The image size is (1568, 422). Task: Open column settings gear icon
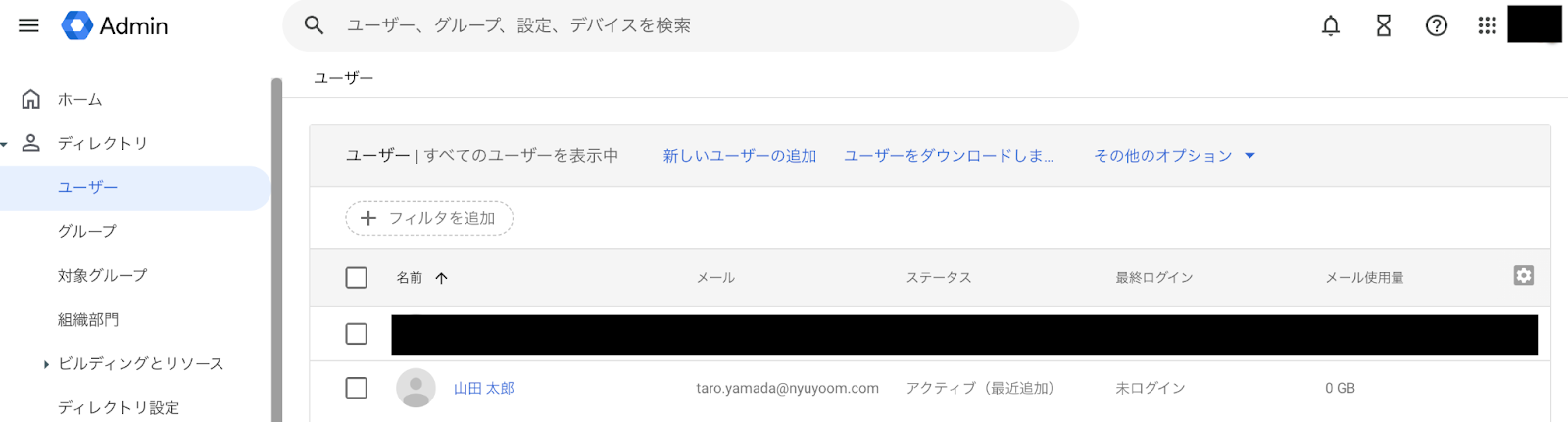[x=1523, y=276]
